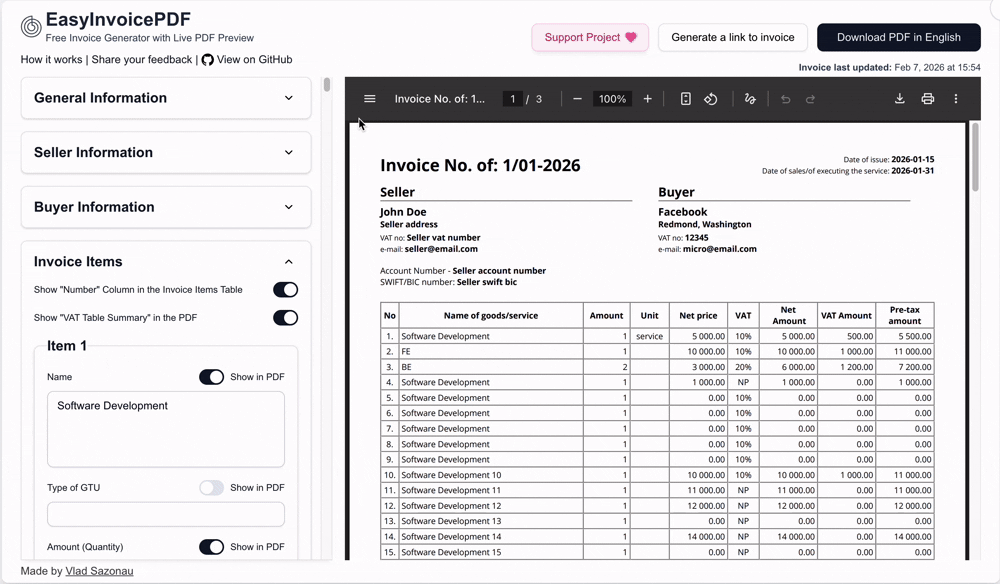
Task: Enable Show in PDF for Type of GTU
Action: pos(211,488)
